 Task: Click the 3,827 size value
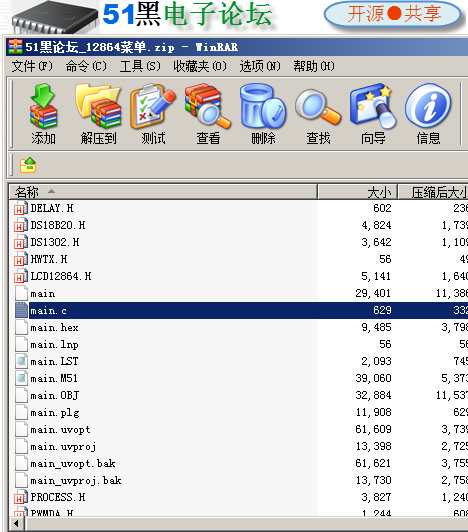(x=376, y=497)
